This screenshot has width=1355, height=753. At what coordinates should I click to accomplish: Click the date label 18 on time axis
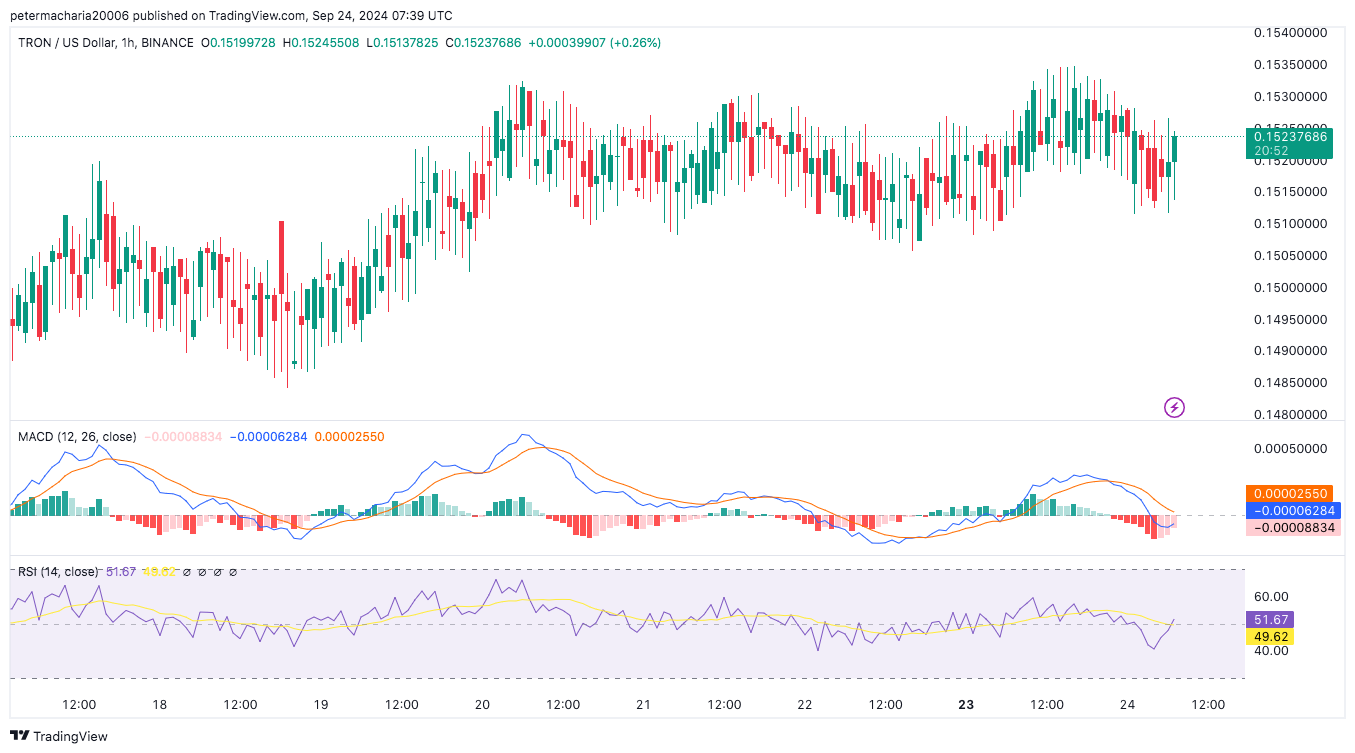(159, 705)
